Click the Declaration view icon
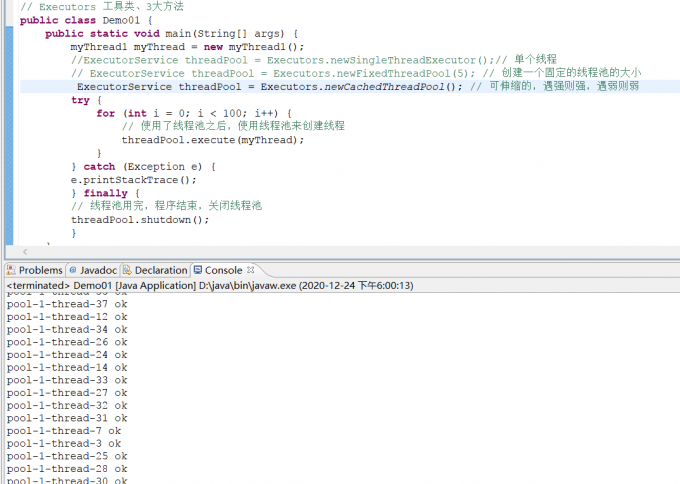This screenshot has height=484, width=680. coord(128,270)
